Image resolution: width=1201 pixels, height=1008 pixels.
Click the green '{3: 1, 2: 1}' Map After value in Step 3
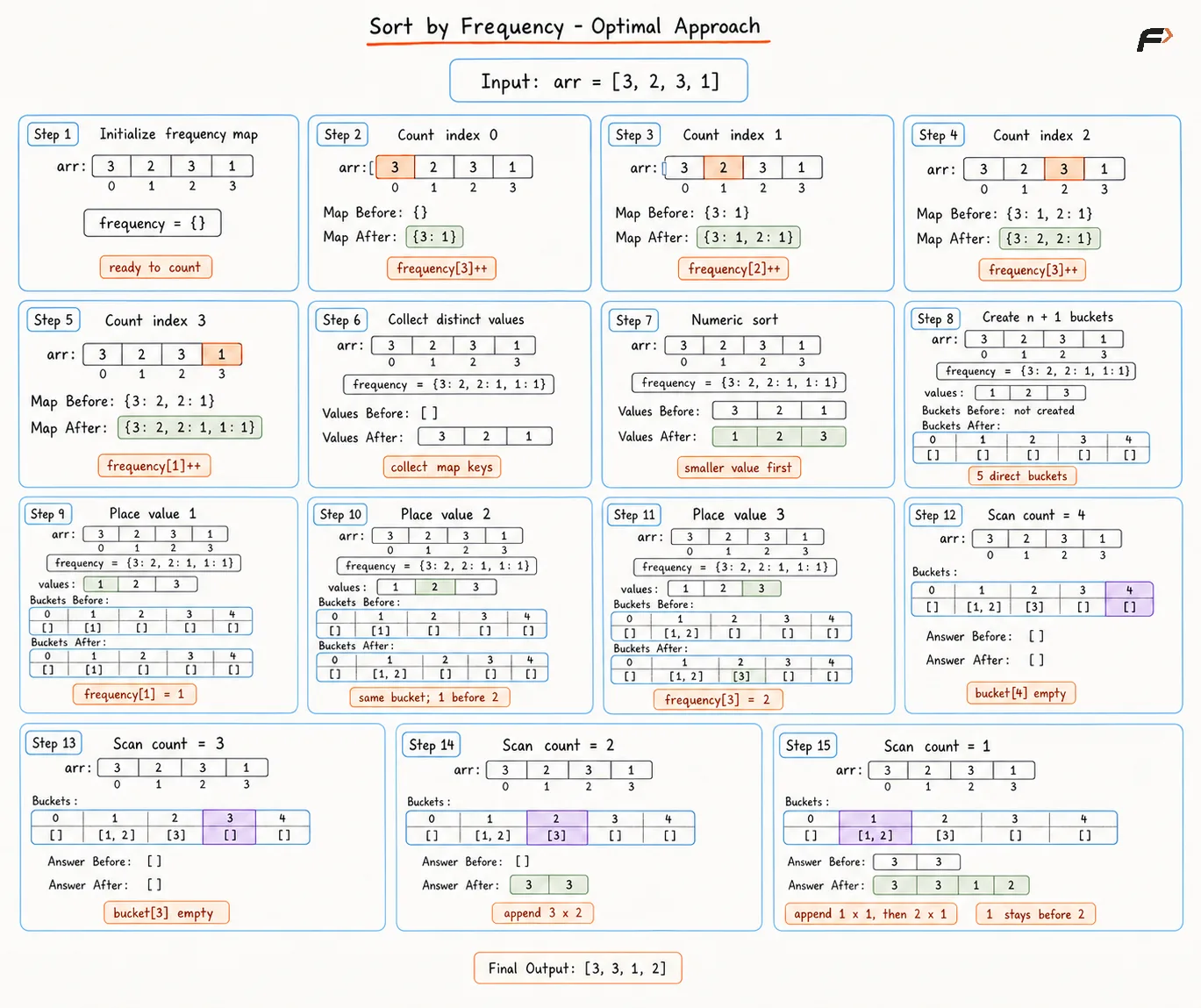point(749,238)
